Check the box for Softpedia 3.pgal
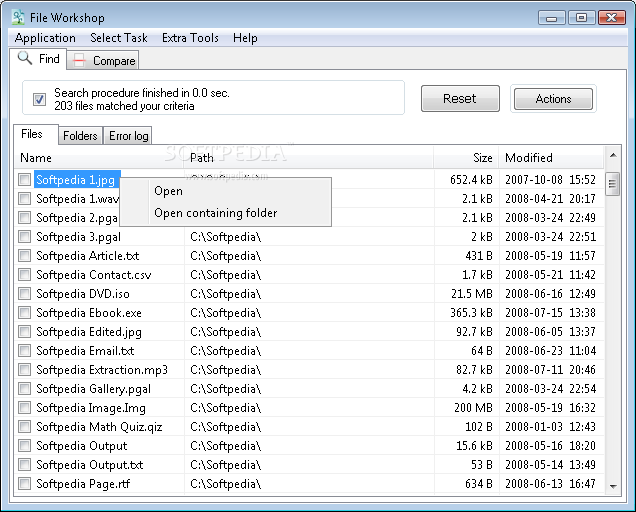Screen dimensions: 636x512 pos(25,237)
